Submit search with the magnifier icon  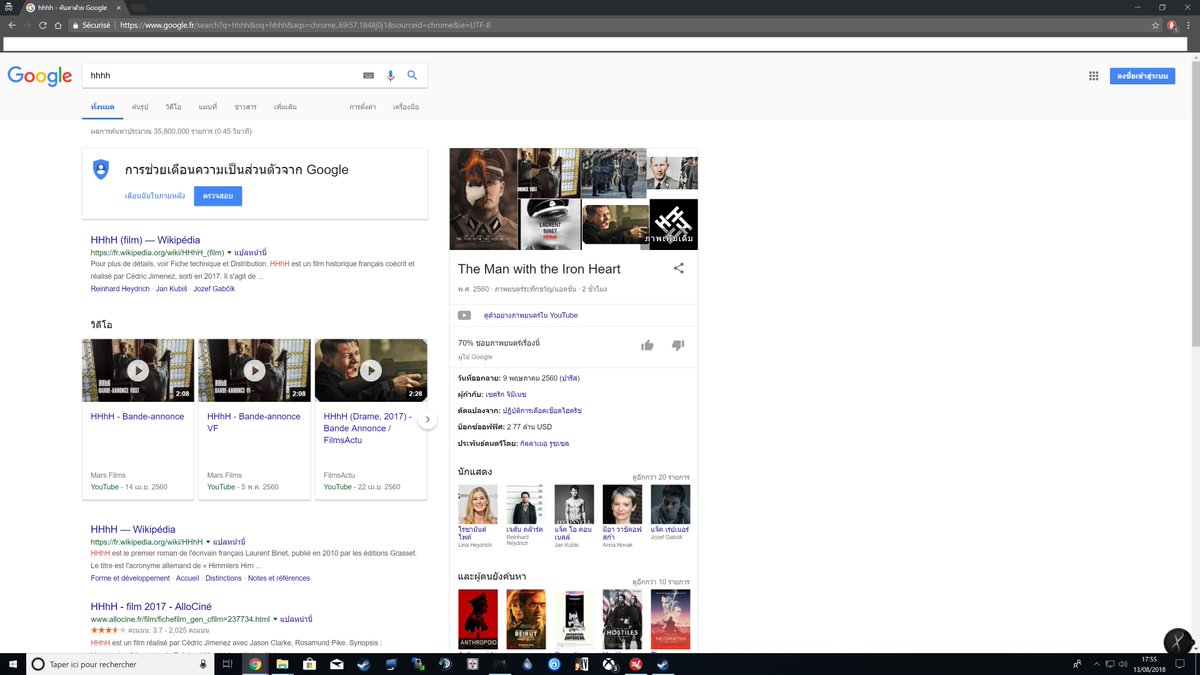(x=412, y=75)
